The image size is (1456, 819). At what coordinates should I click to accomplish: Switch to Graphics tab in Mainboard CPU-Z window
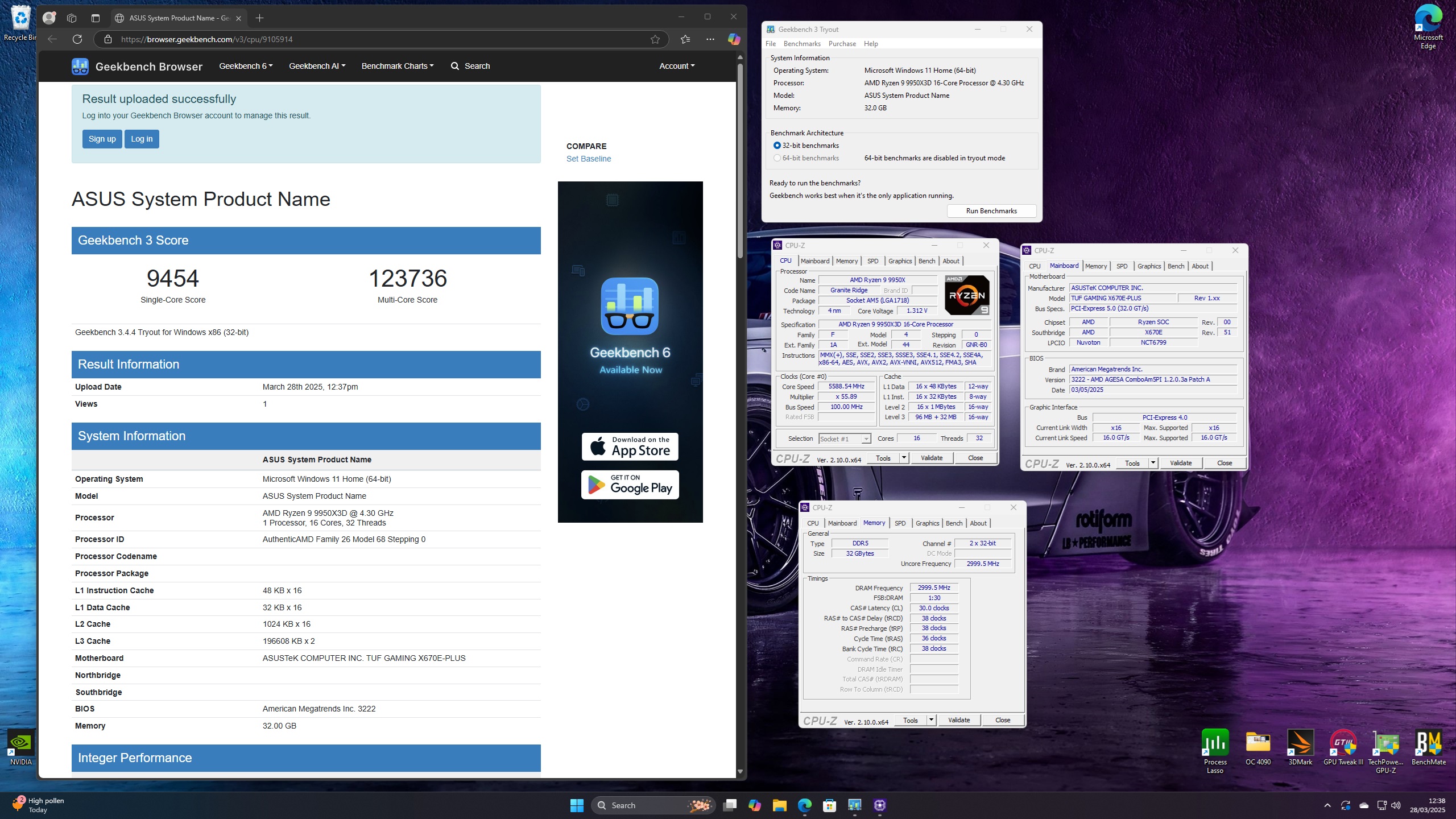[x=1149, y=266]
